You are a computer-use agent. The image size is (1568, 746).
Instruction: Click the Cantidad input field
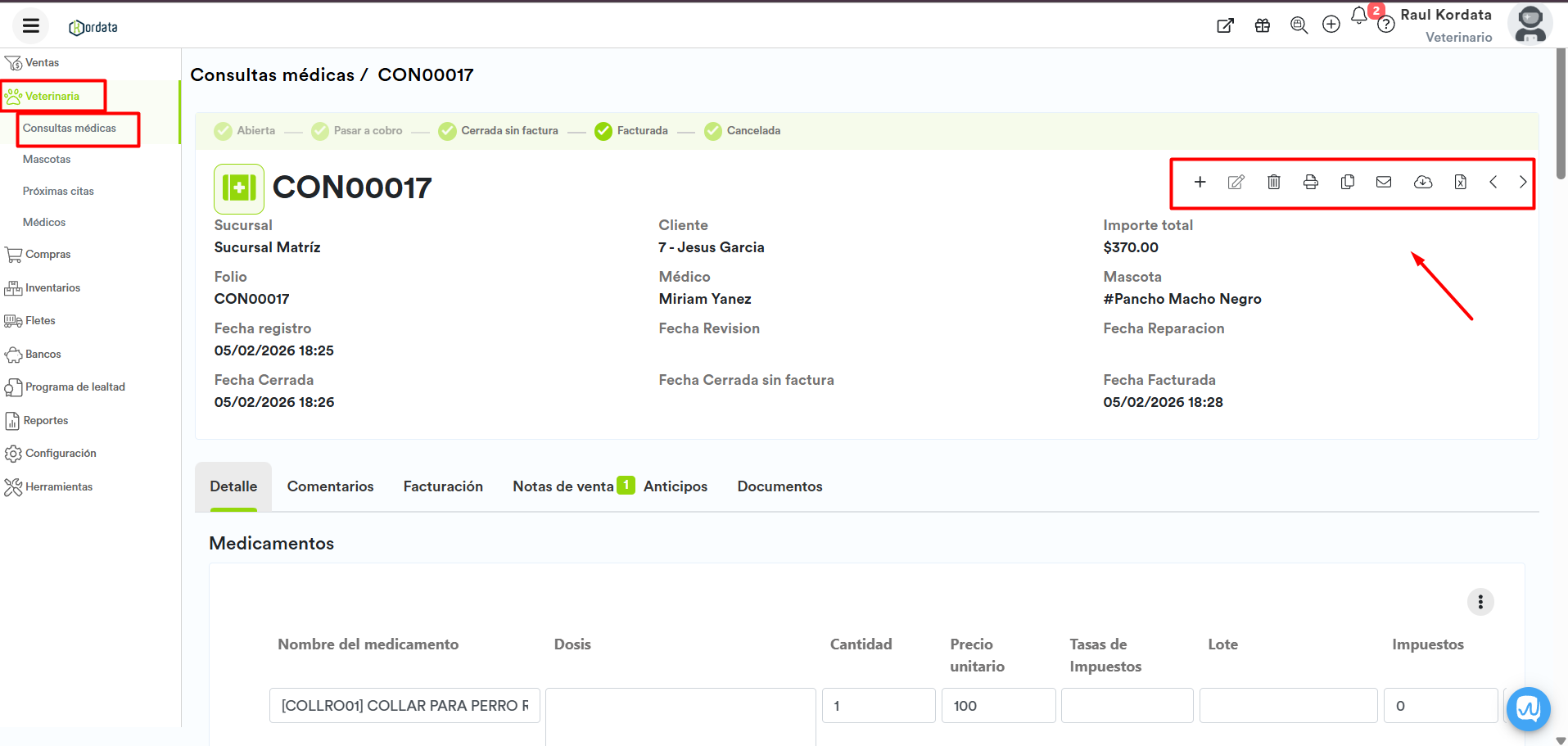878,706
